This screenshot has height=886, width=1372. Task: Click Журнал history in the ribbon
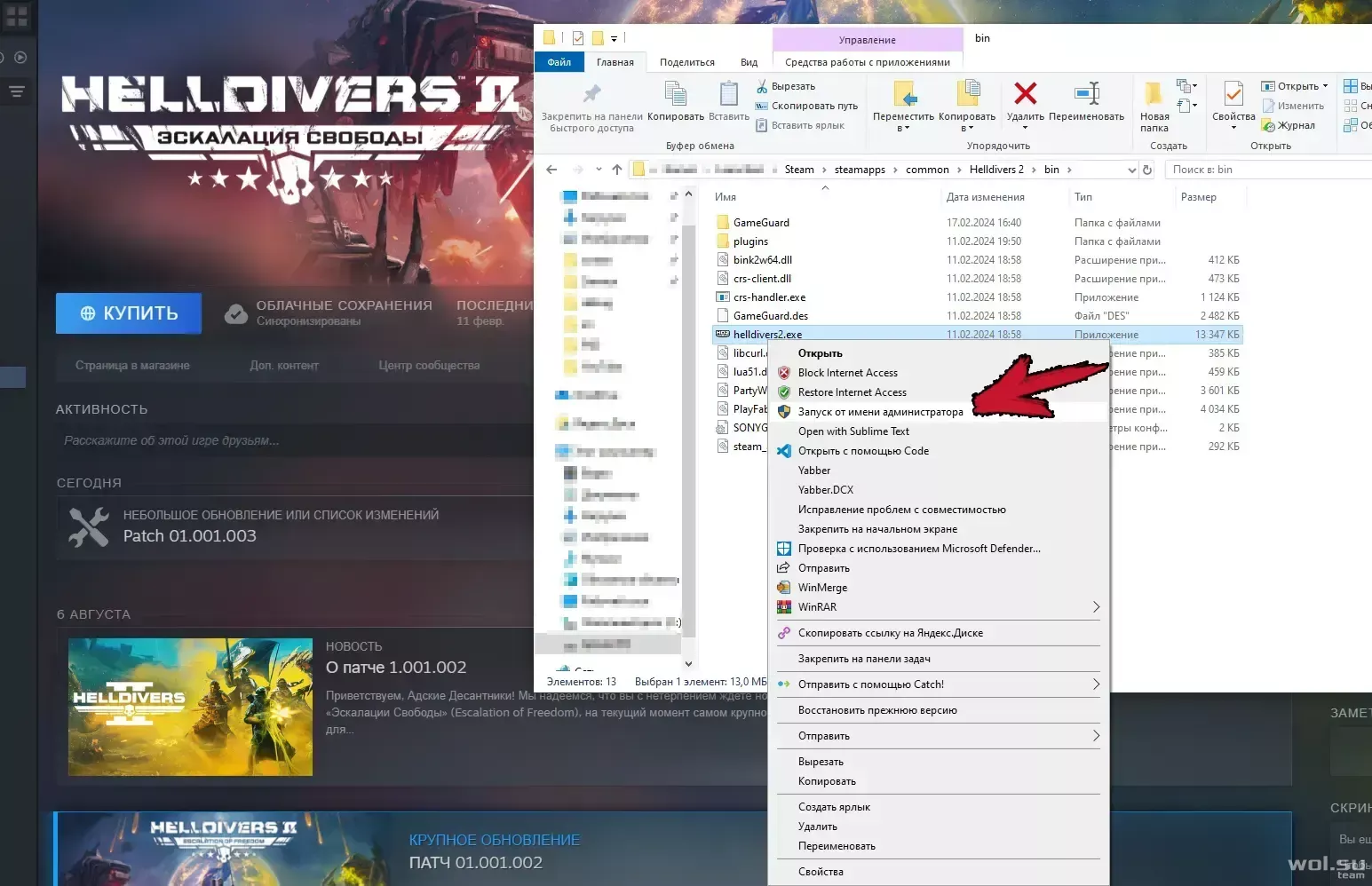[1289, 125]
